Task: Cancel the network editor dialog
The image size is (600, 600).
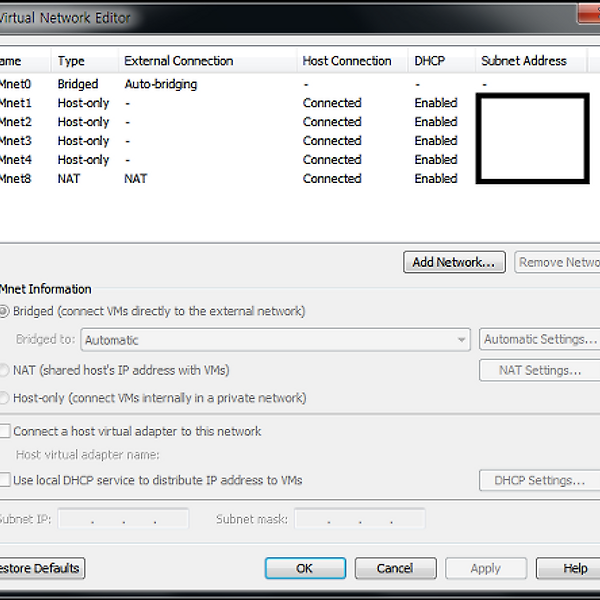Action: pyautogui.click(x=395, y=568)
